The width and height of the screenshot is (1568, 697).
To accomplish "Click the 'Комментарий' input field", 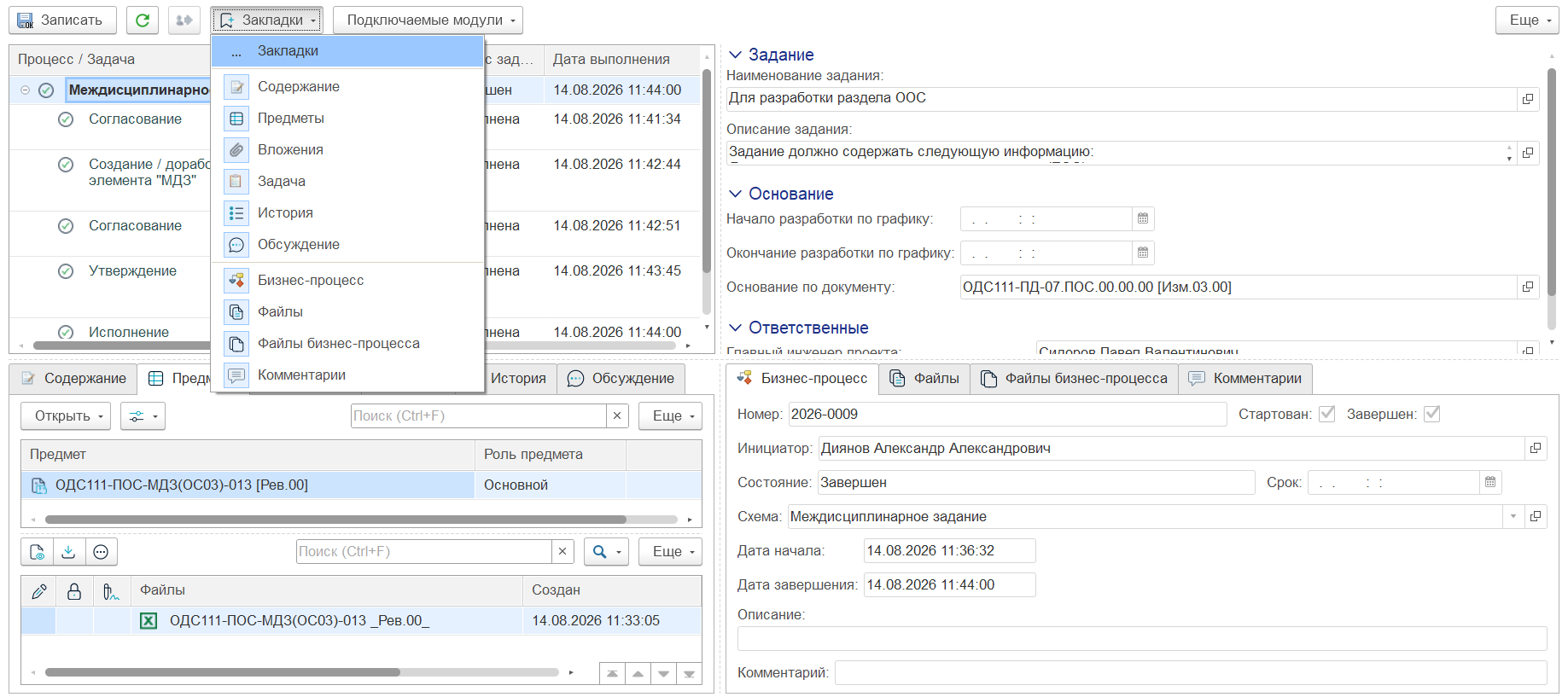I will click(1191, 672).
